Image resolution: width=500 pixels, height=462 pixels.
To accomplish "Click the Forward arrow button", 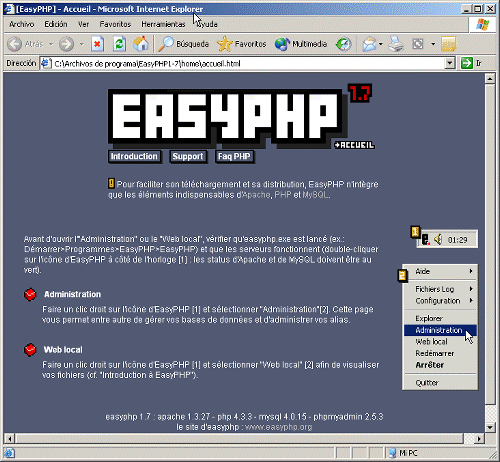I will click(x=66, y=44).
